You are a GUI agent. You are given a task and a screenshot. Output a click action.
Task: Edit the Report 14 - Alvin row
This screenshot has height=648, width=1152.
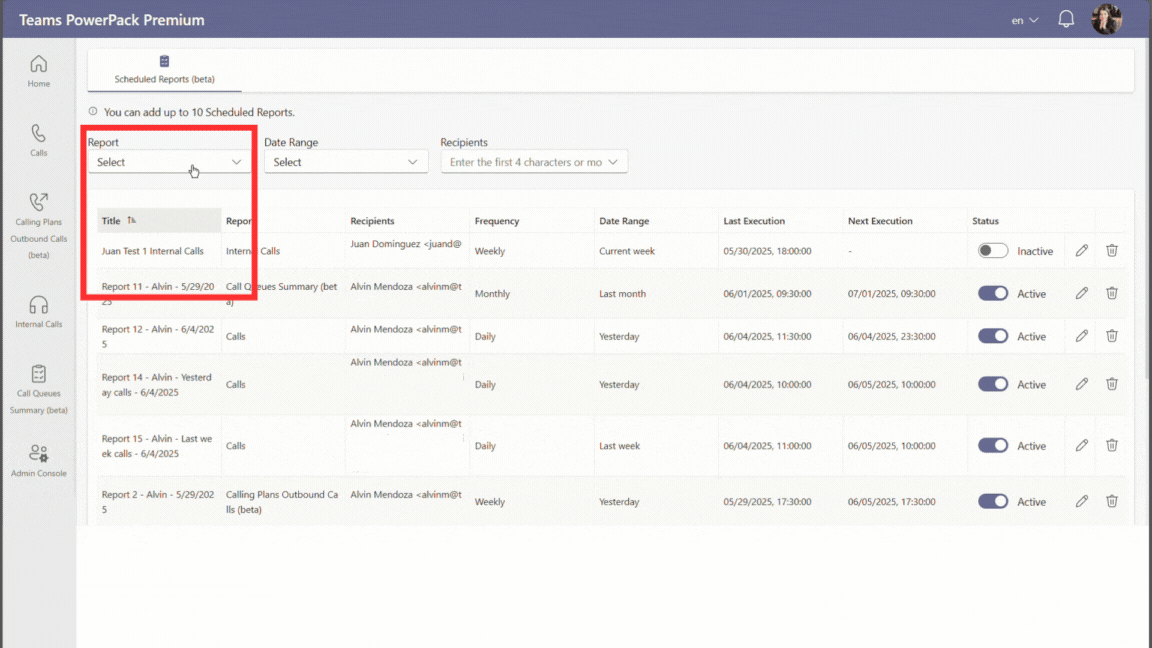(1081, 384)
